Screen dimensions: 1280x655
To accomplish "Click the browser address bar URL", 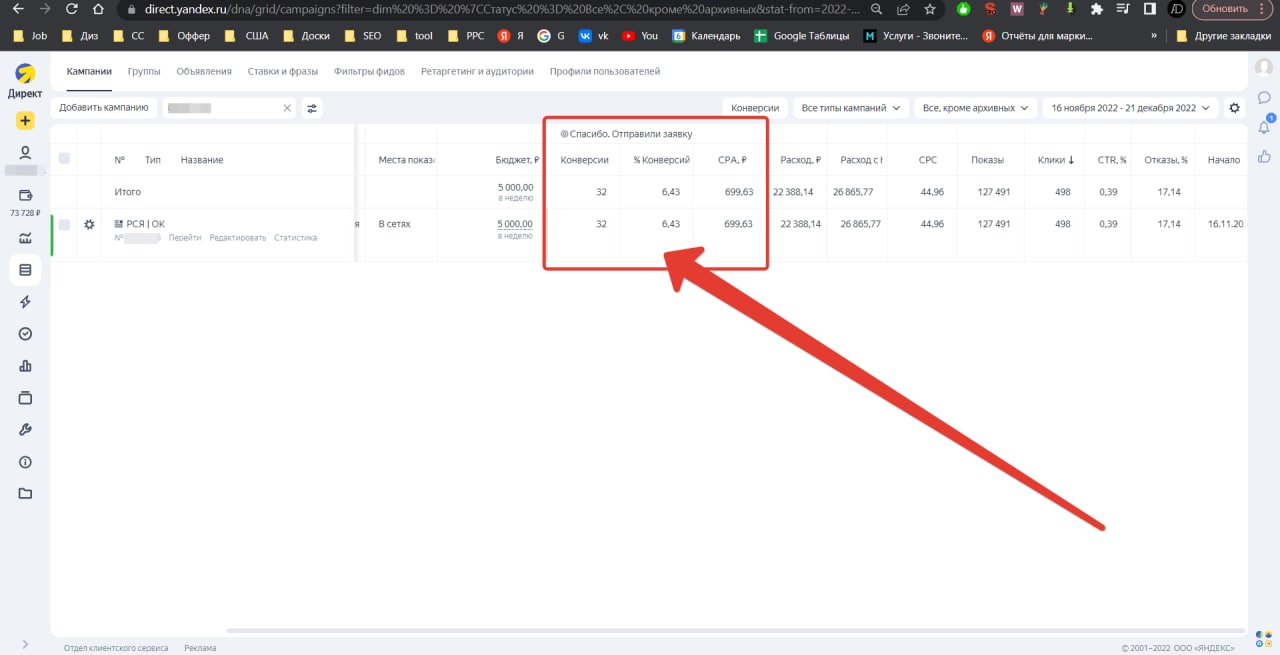I will click(500, 9).
